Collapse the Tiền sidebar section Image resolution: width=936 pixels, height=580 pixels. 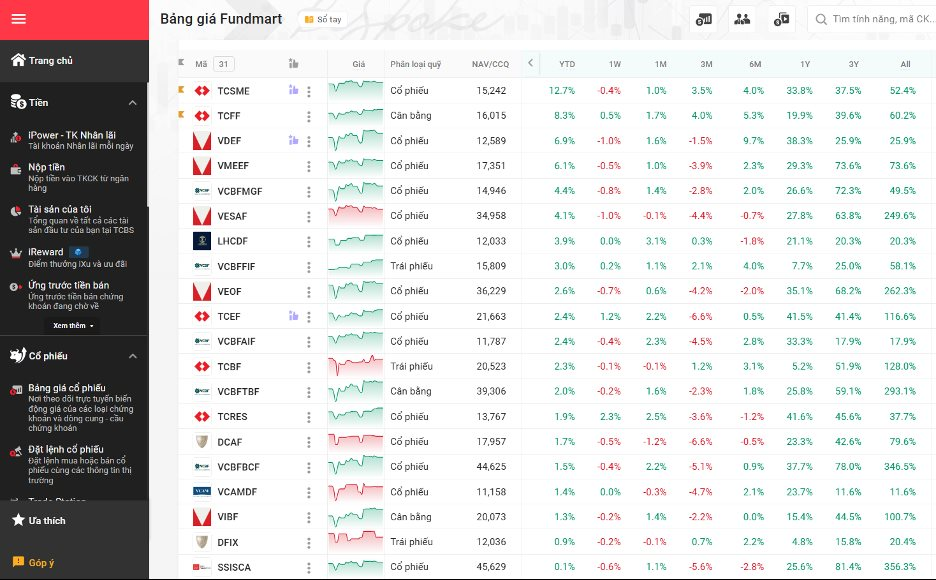click(132, 102)
